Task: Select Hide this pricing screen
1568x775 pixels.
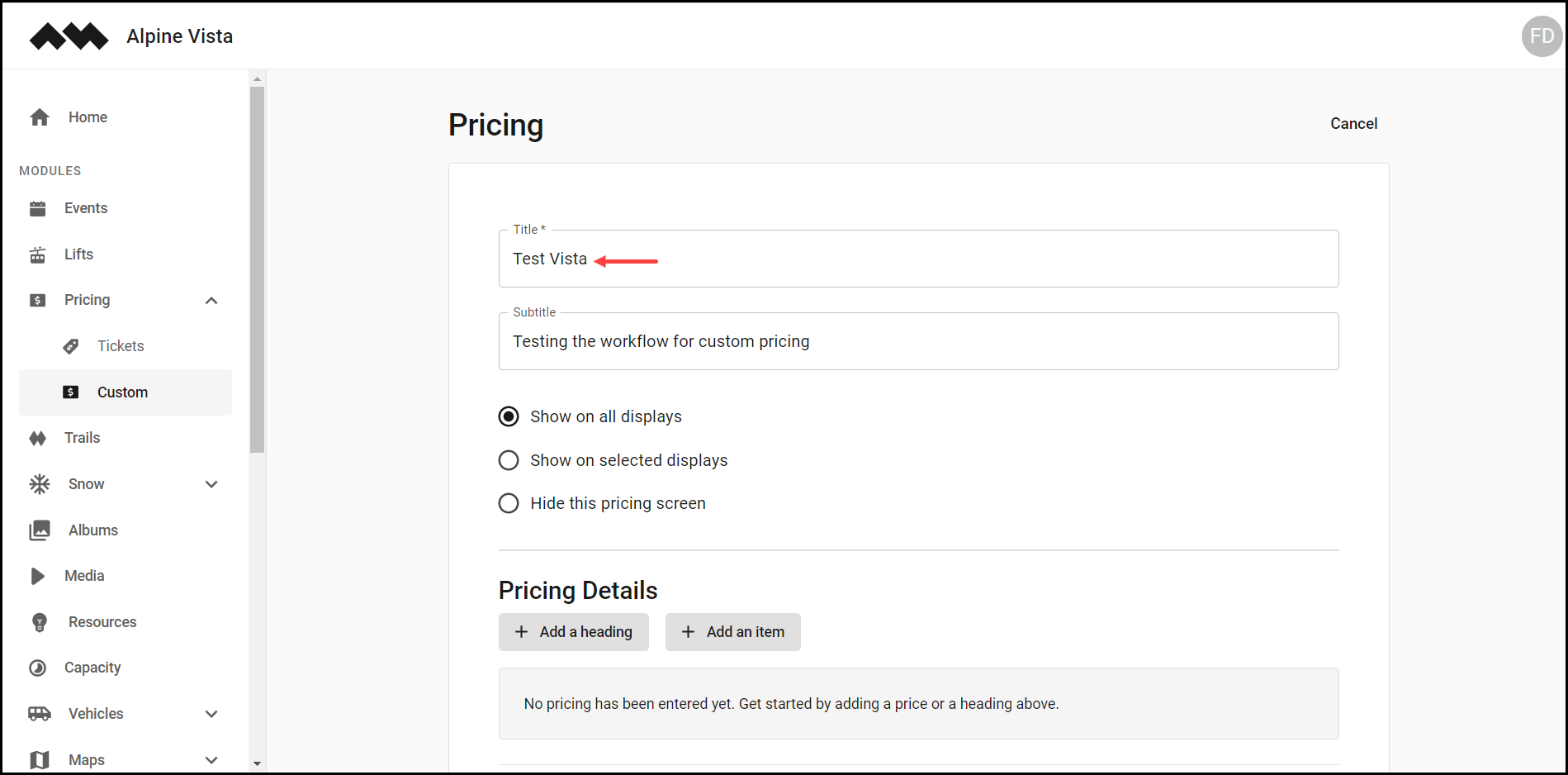Action: (509, 503)
